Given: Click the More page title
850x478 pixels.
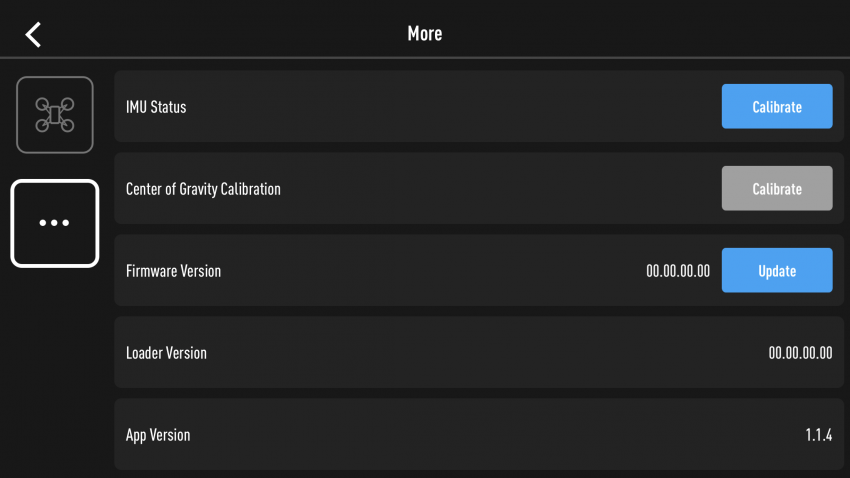Looking at the screenshot, I should tap(425, 34).
